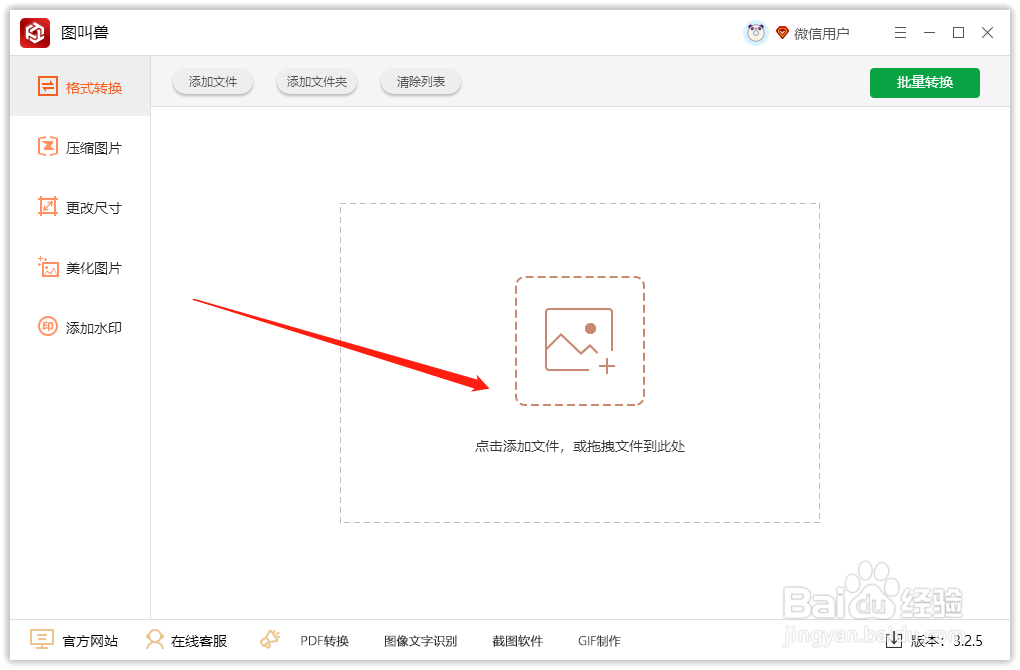Start conversion with 批量转换
Viewport: 1020px width, 670px height.
pos(924,82)
